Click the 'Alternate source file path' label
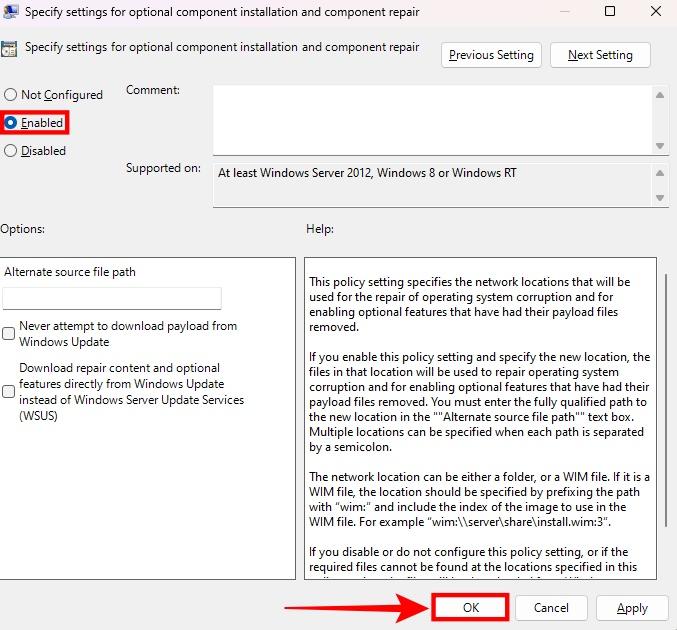The height and width of the screenshot is (630, 677). pyautogui.click(x=70, y=272)
